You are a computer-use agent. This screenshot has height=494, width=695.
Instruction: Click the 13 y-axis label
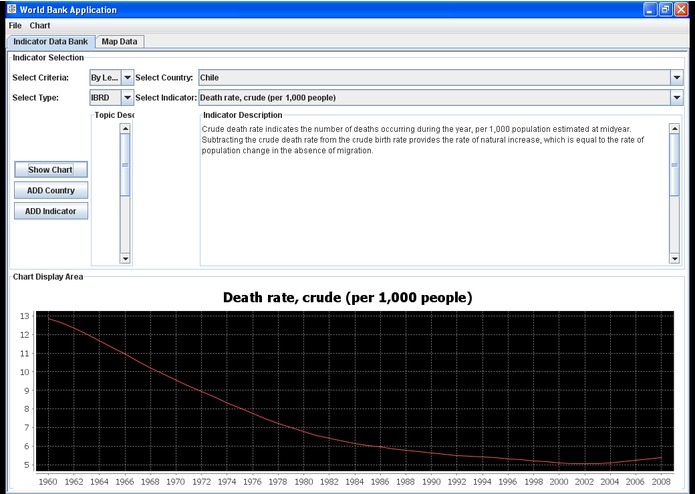click(24, 316)
